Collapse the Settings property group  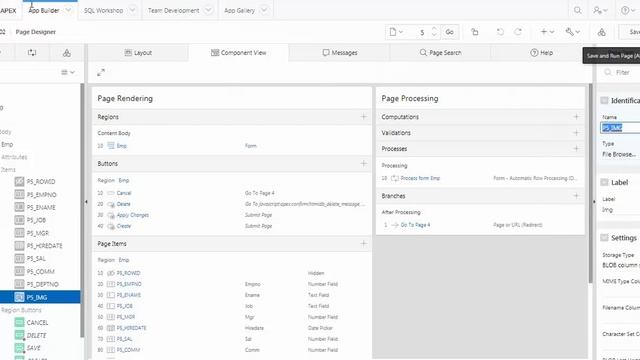coord(604,238)
